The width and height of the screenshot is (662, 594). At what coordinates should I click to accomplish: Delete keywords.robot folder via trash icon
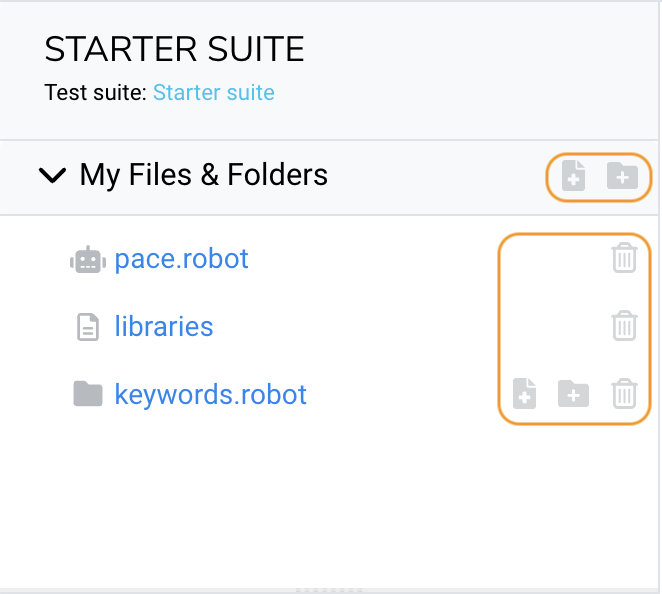[x=624, y=393]
